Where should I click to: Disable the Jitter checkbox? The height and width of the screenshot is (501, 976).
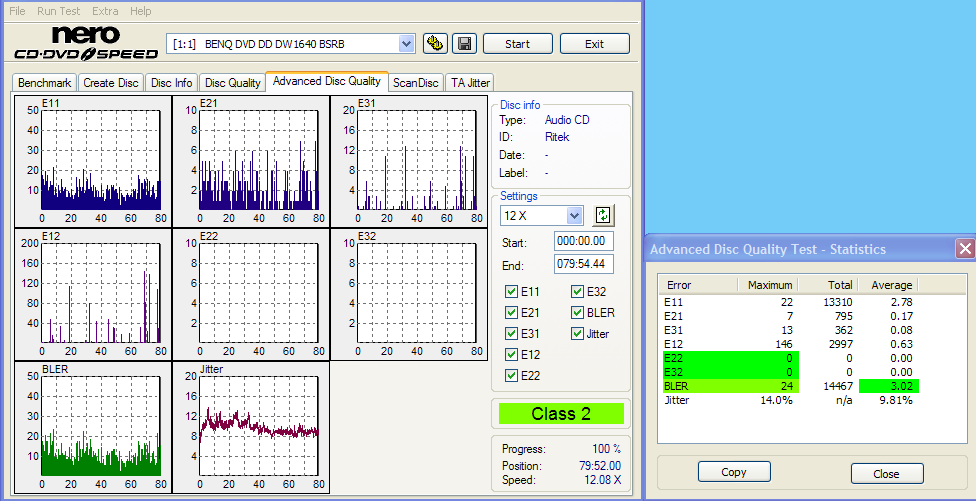click(578, 334)
